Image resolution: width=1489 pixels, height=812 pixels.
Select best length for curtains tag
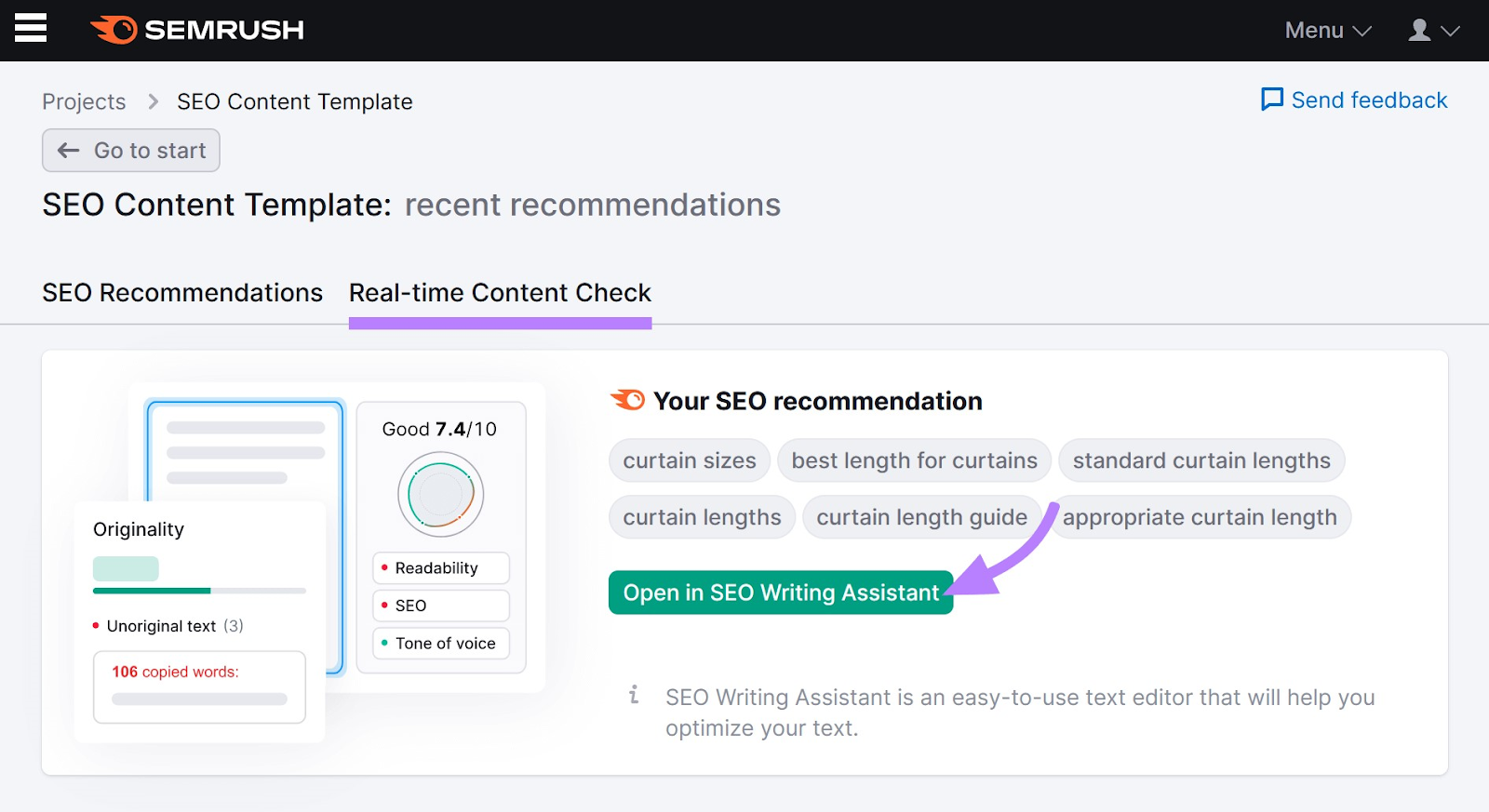[x=914, y=460]
